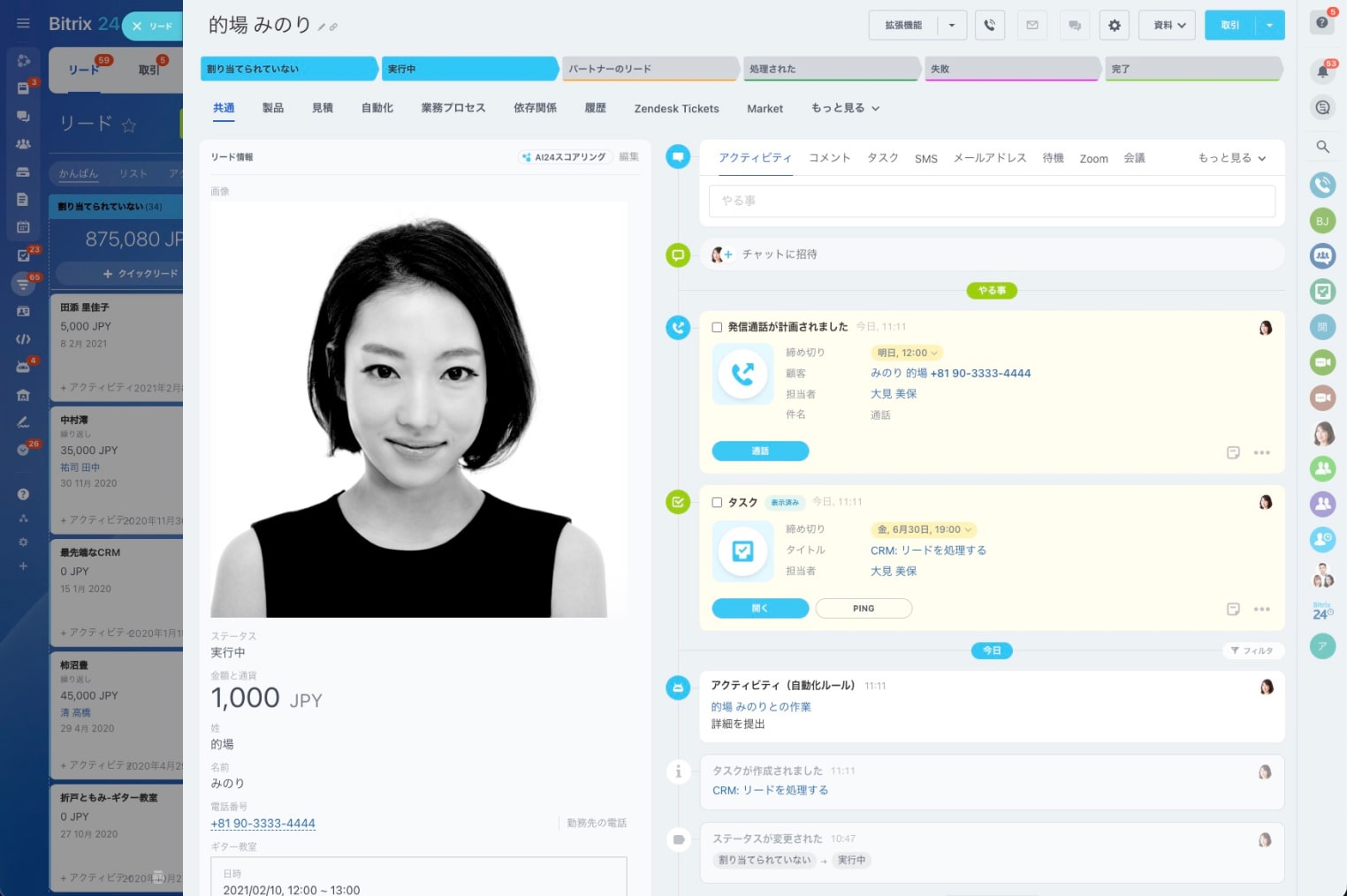Click the green video camera icon

(x=1322, y=362)
